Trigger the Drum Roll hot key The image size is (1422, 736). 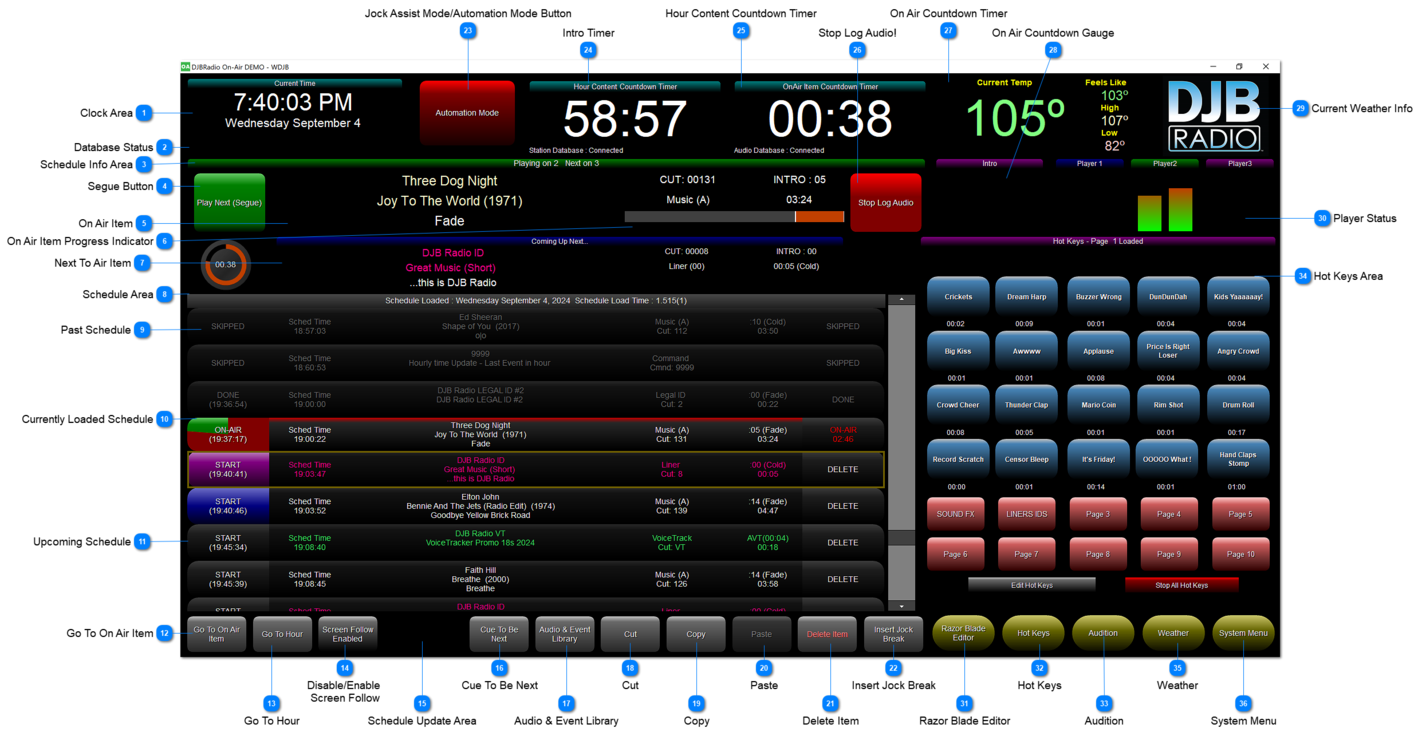(x=1238, y=405)
